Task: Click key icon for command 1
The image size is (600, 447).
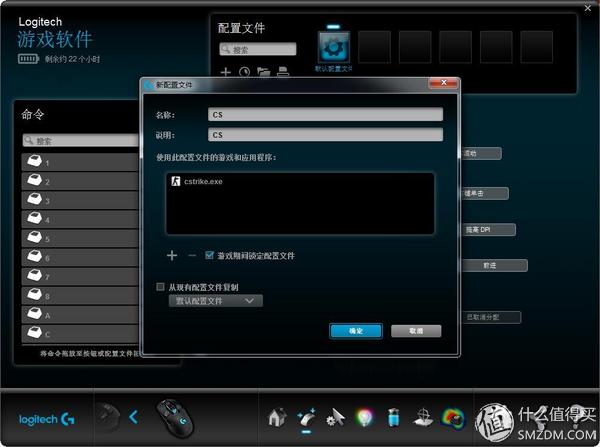Action: (x=34, y=161)
